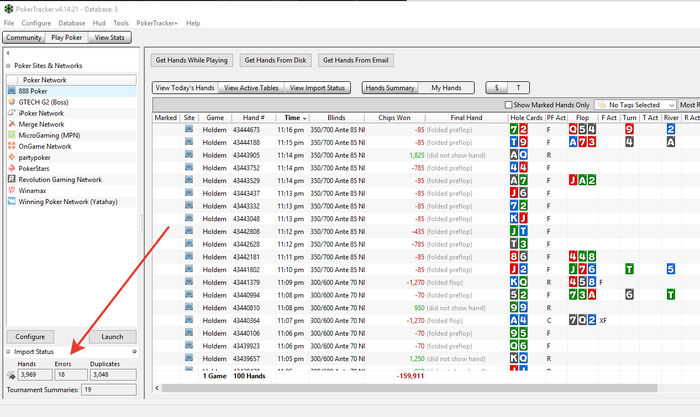700x417 pixels.
Task: Click the Duplicates field showing 3,048
Action: pyautogui.click(x=113, y=375)
